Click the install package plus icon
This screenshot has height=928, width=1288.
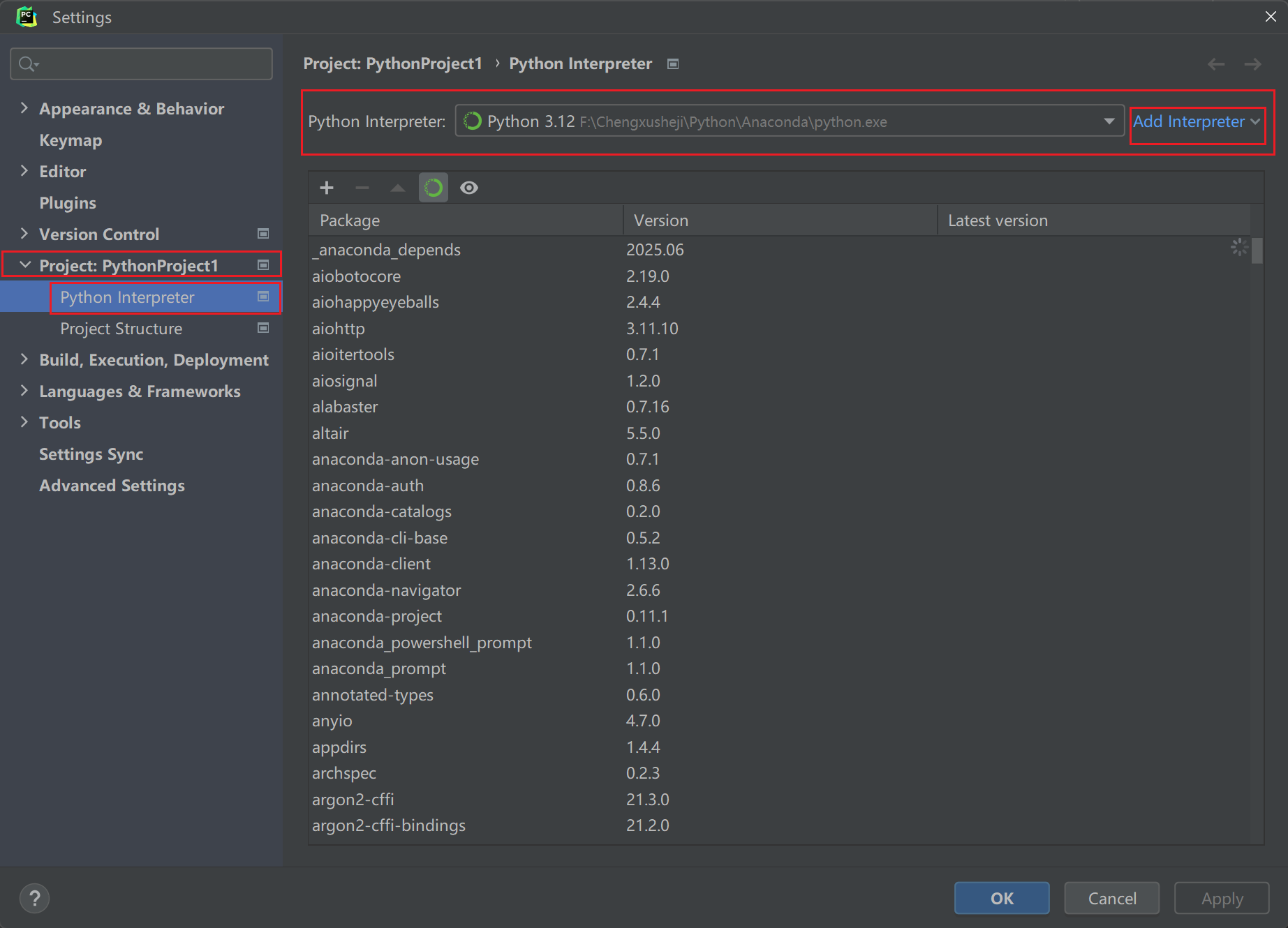click(x=327, y=188)
